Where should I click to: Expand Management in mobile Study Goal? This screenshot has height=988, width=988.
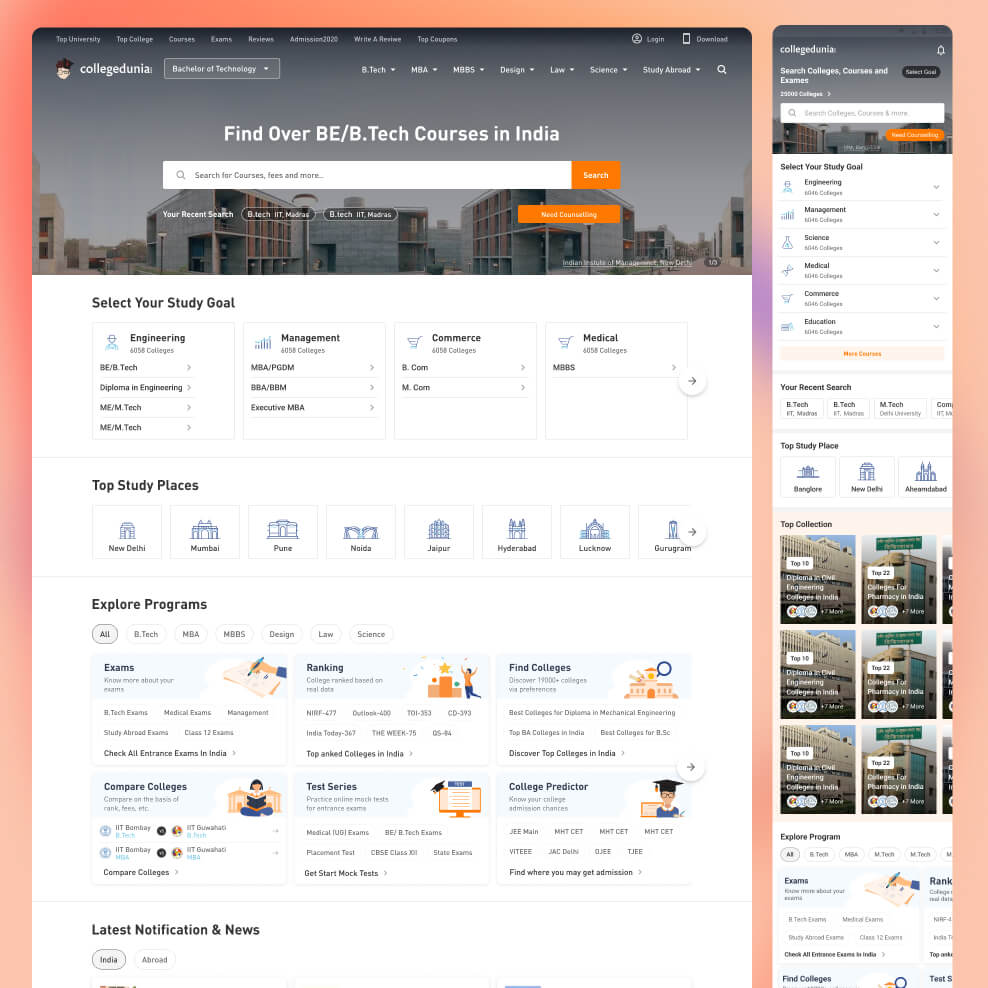[936, 215]
